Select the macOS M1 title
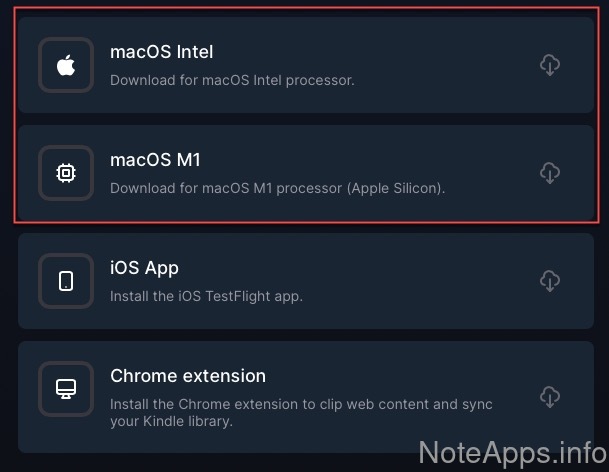609x472 pixels. point(156,160)
